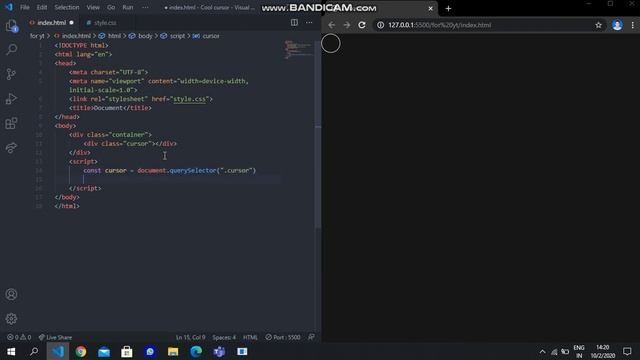
Task: Switch to the index.html editor tab
Action: (51, 23)
